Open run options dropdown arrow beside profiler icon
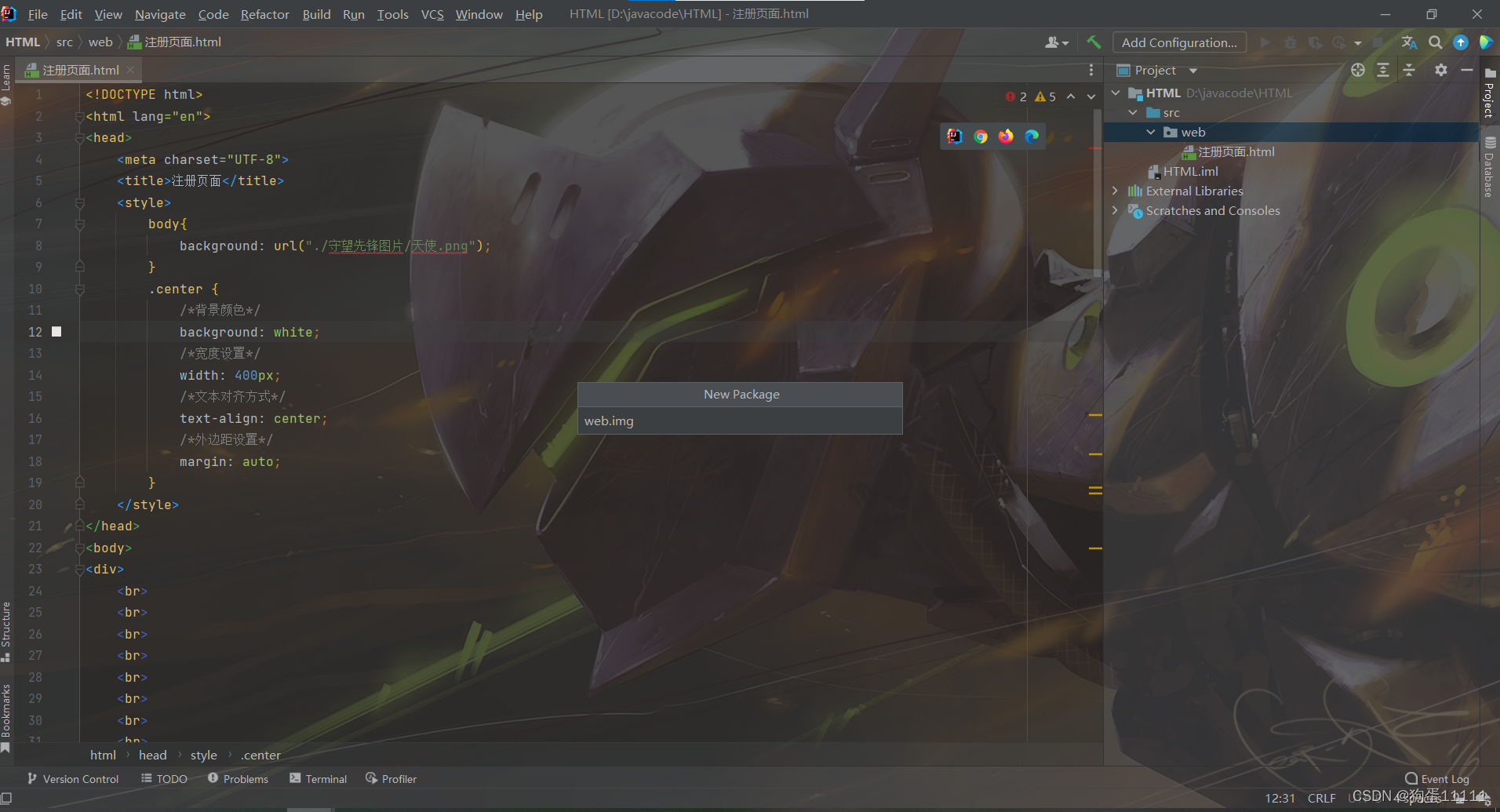The height and width of the screenshot is (812, 1500). click(x=1358, y=43)
